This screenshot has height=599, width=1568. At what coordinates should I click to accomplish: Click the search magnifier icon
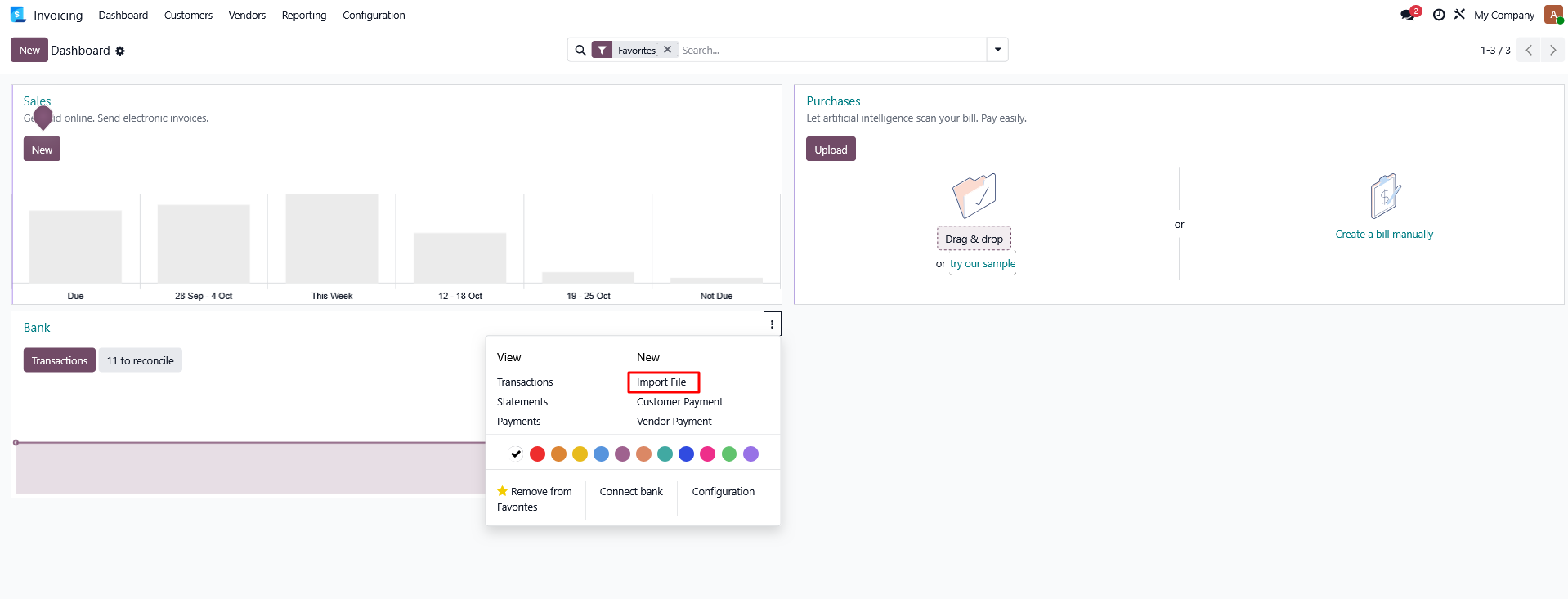point(580,50)
